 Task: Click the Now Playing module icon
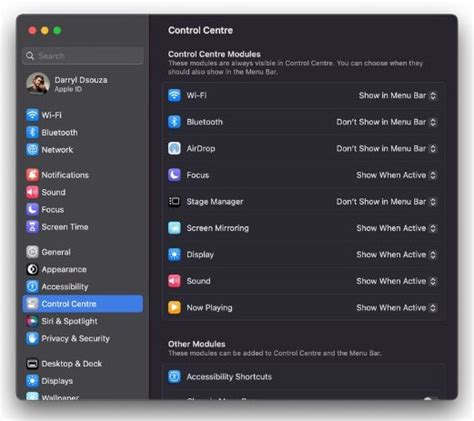[174, 307]
